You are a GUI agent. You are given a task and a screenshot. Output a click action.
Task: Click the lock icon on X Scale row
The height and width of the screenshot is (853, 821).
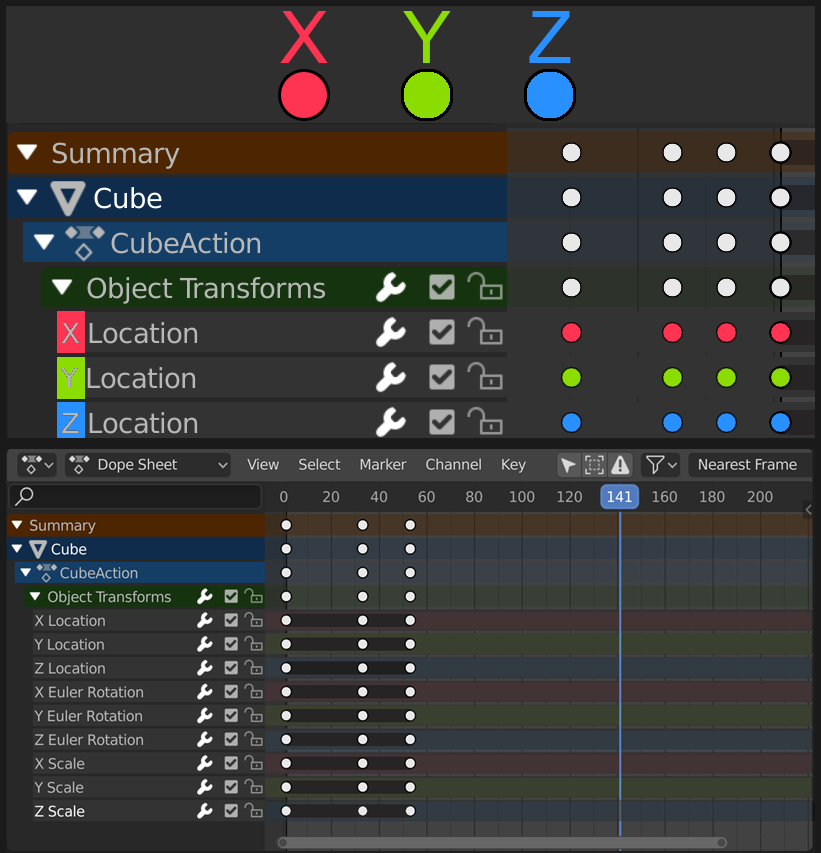click(254, 763)
